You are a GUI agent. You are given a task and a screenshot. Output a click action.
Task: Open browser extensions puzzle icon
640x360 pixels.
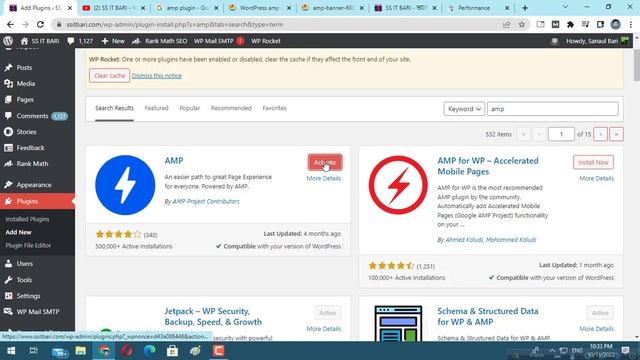[570, 24]
